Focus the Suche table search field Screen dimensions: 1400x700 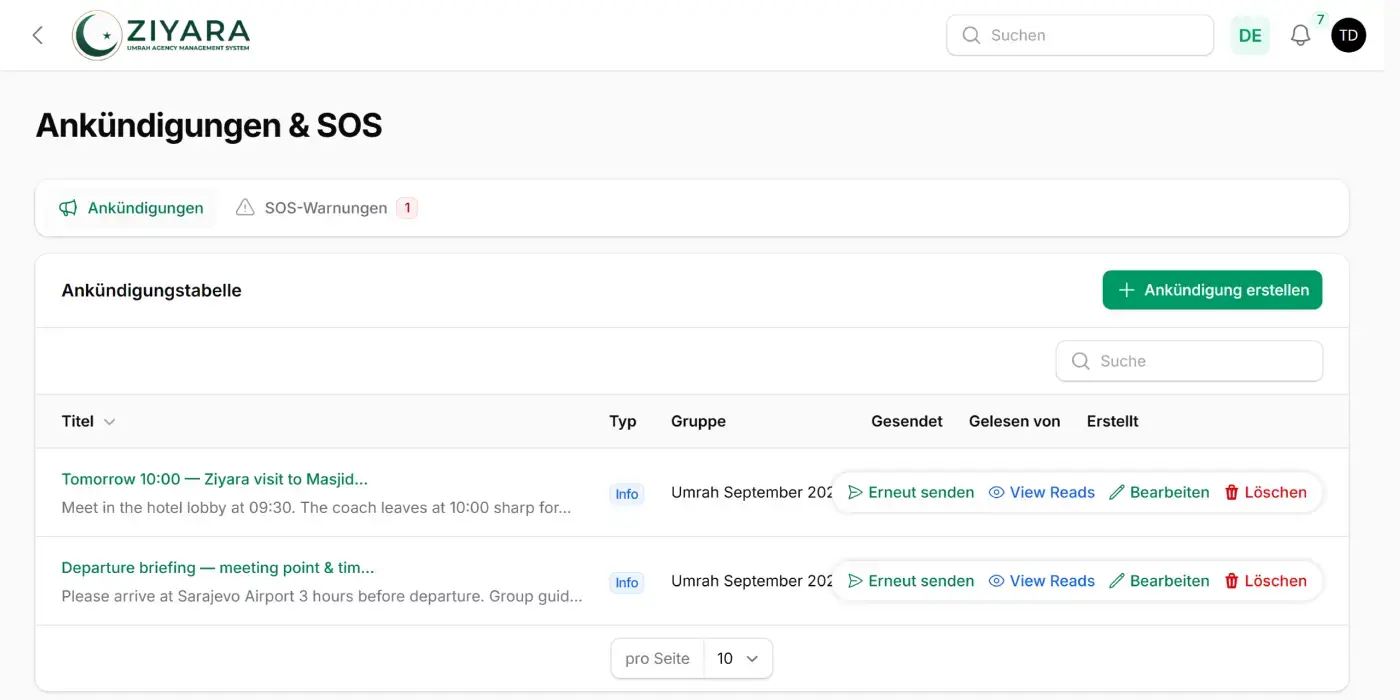(1189, 361)
